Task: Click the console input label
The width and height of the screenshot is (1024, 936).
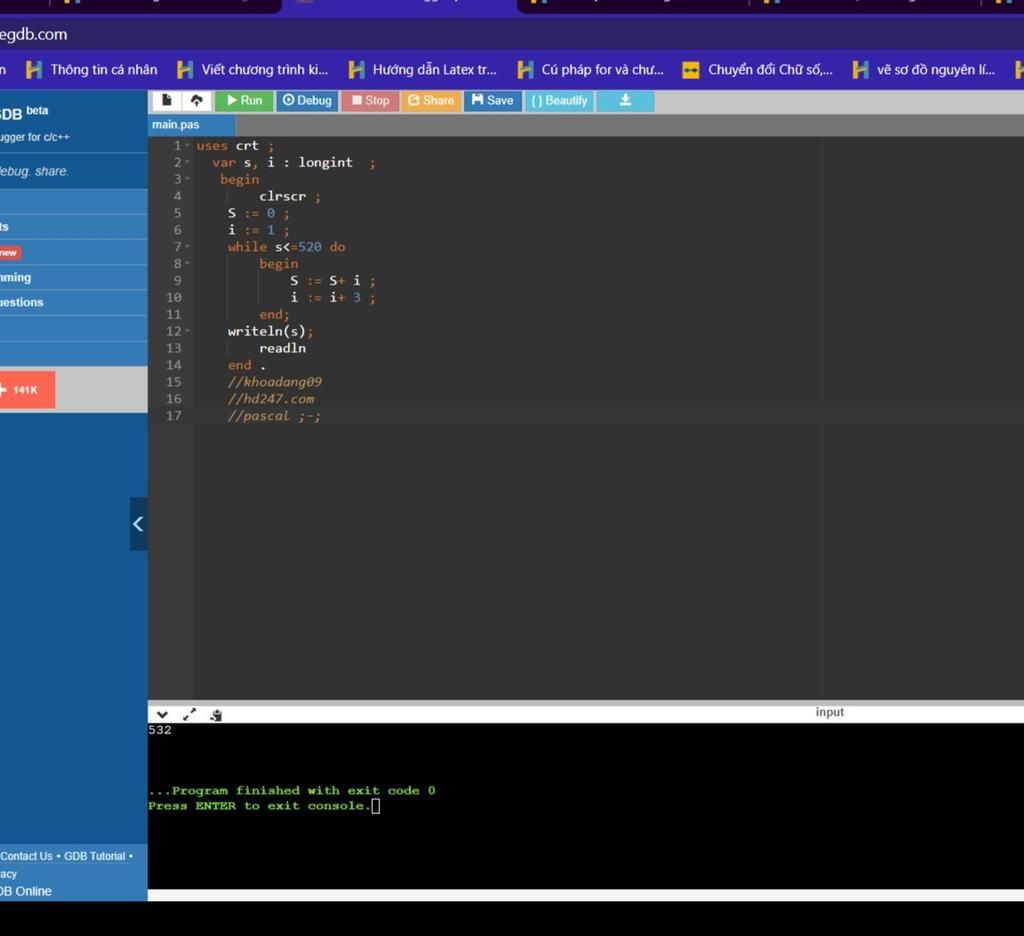Action: coord(829,712)
